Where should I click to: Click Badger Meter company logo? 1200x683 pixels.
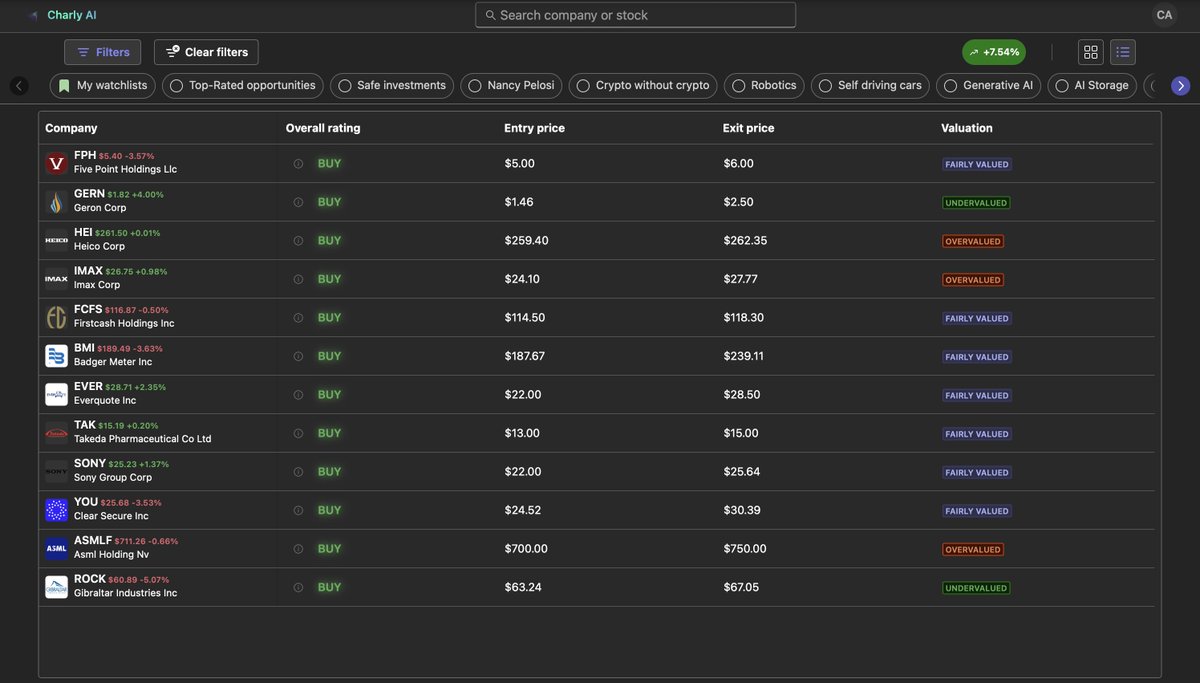(x=57, y=356)
